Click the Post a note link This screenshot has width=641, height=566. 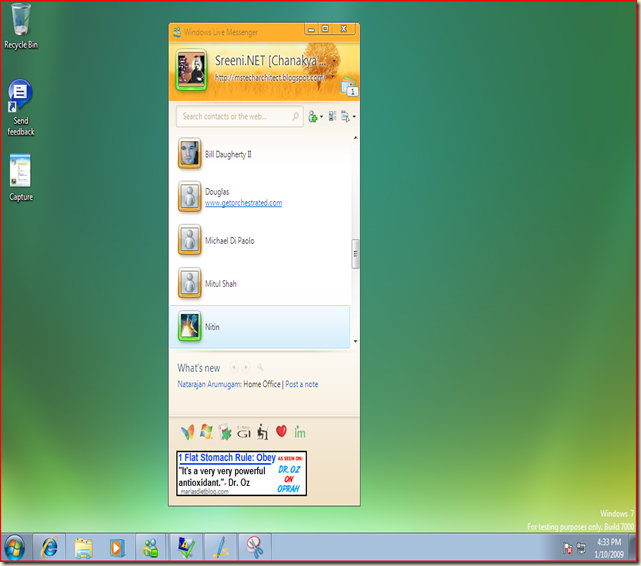tap(302, 384)
